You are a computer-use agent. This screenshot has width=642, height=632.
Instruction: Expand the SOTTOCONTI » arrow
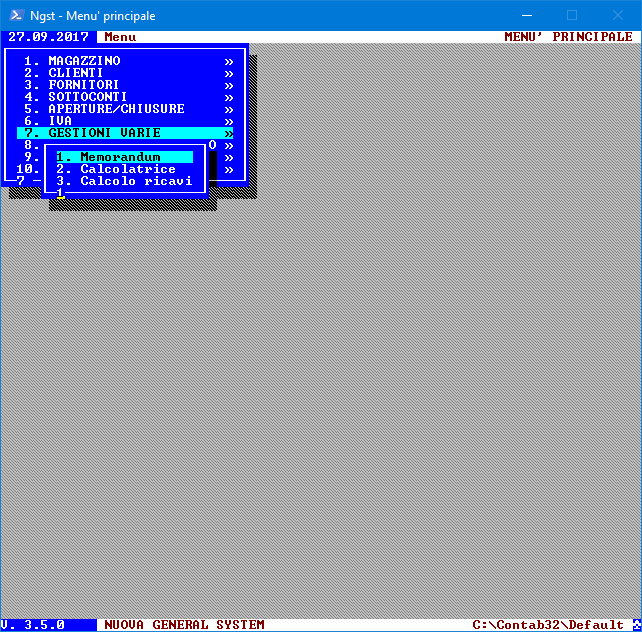(229, 97)
